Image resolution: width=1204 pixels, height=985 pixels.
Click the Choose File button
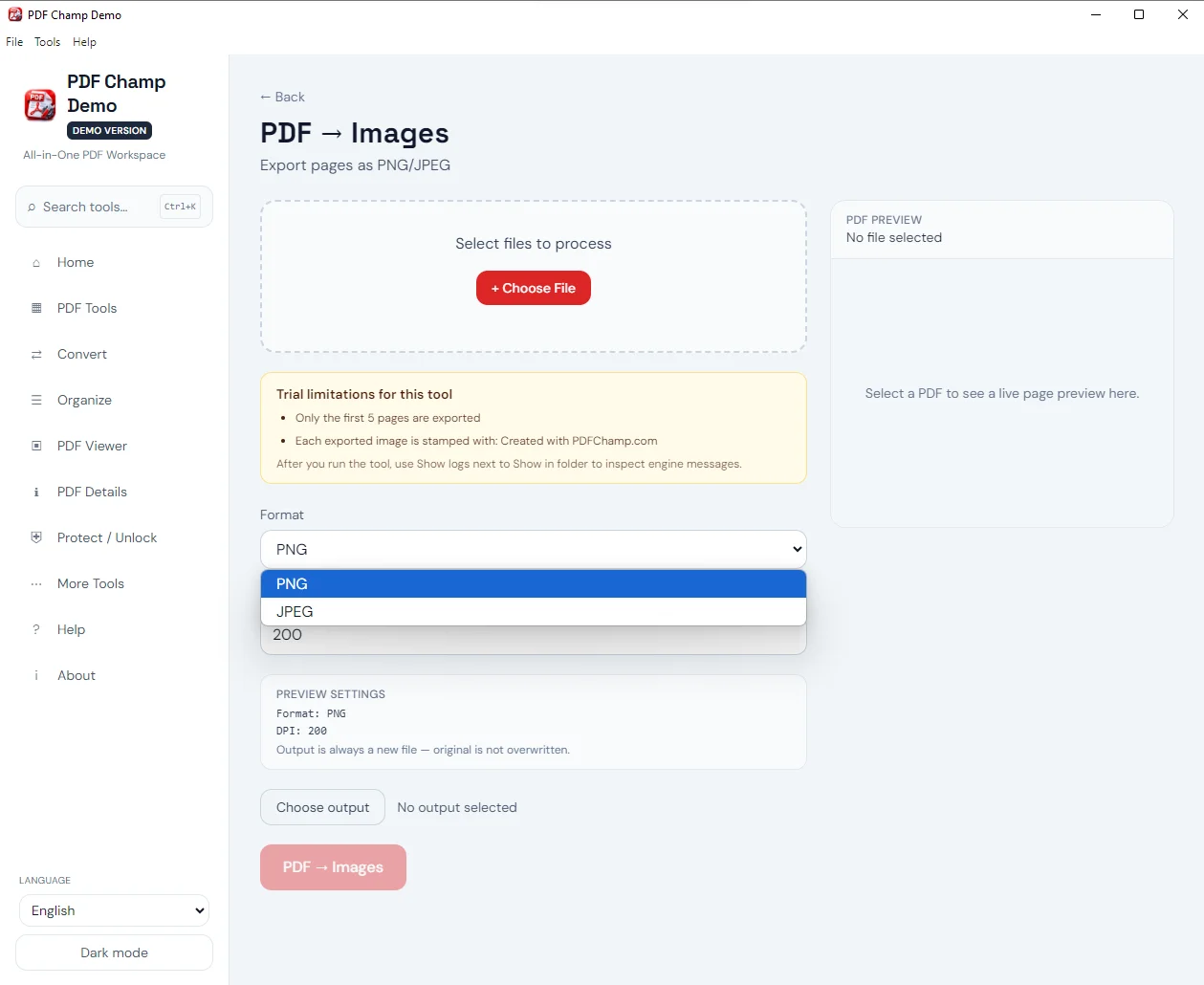pos(534,288)
